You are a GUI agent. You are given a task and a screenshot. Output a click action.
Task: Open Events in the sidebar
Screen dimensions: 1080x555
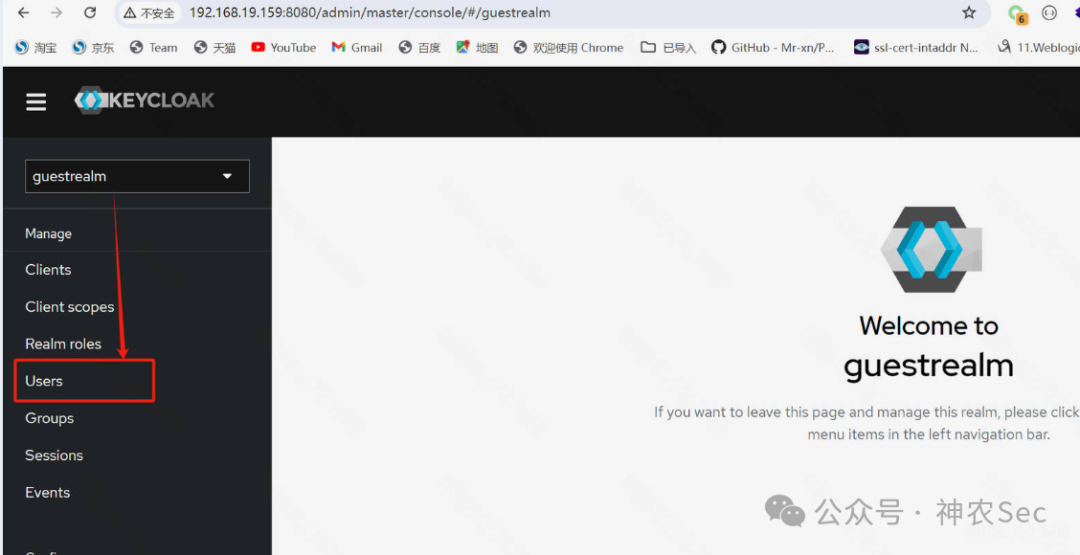pos(48,492)
